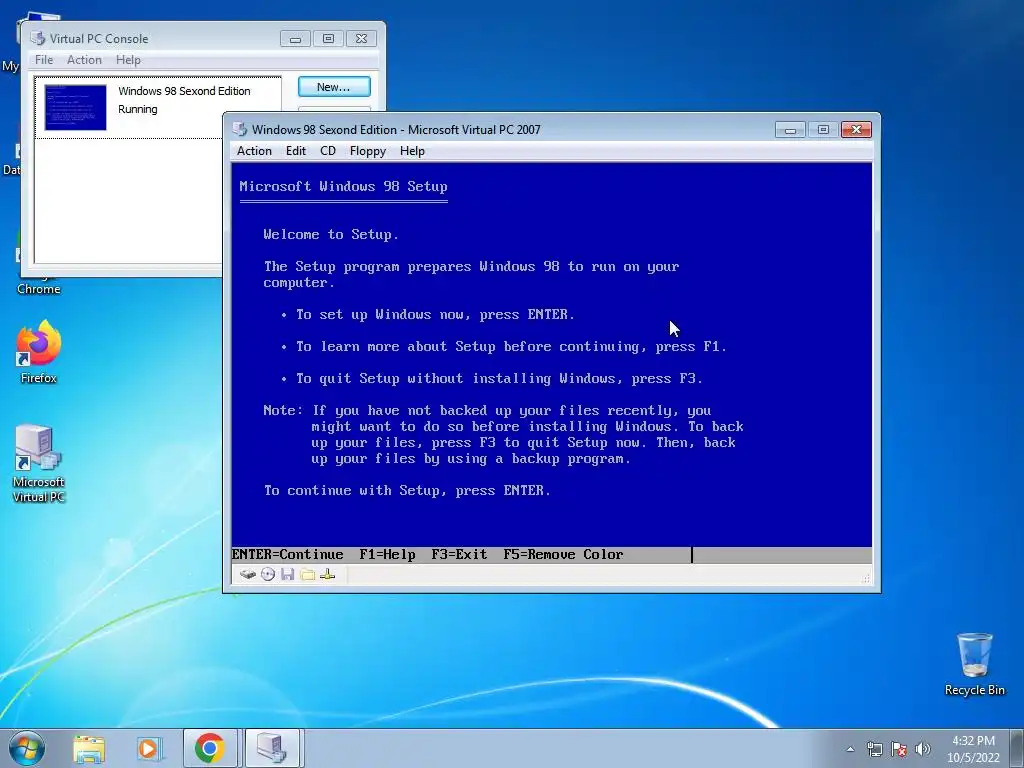This screenshot has height=768, width=1024.
Task: Click the ENTER=Continue status text
Action: pos(287,554)
